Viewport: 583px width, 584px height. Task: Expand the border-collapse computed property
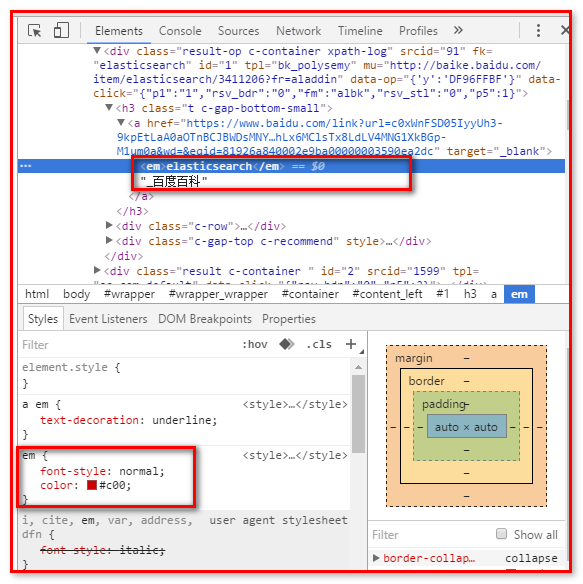coord(376,558)
